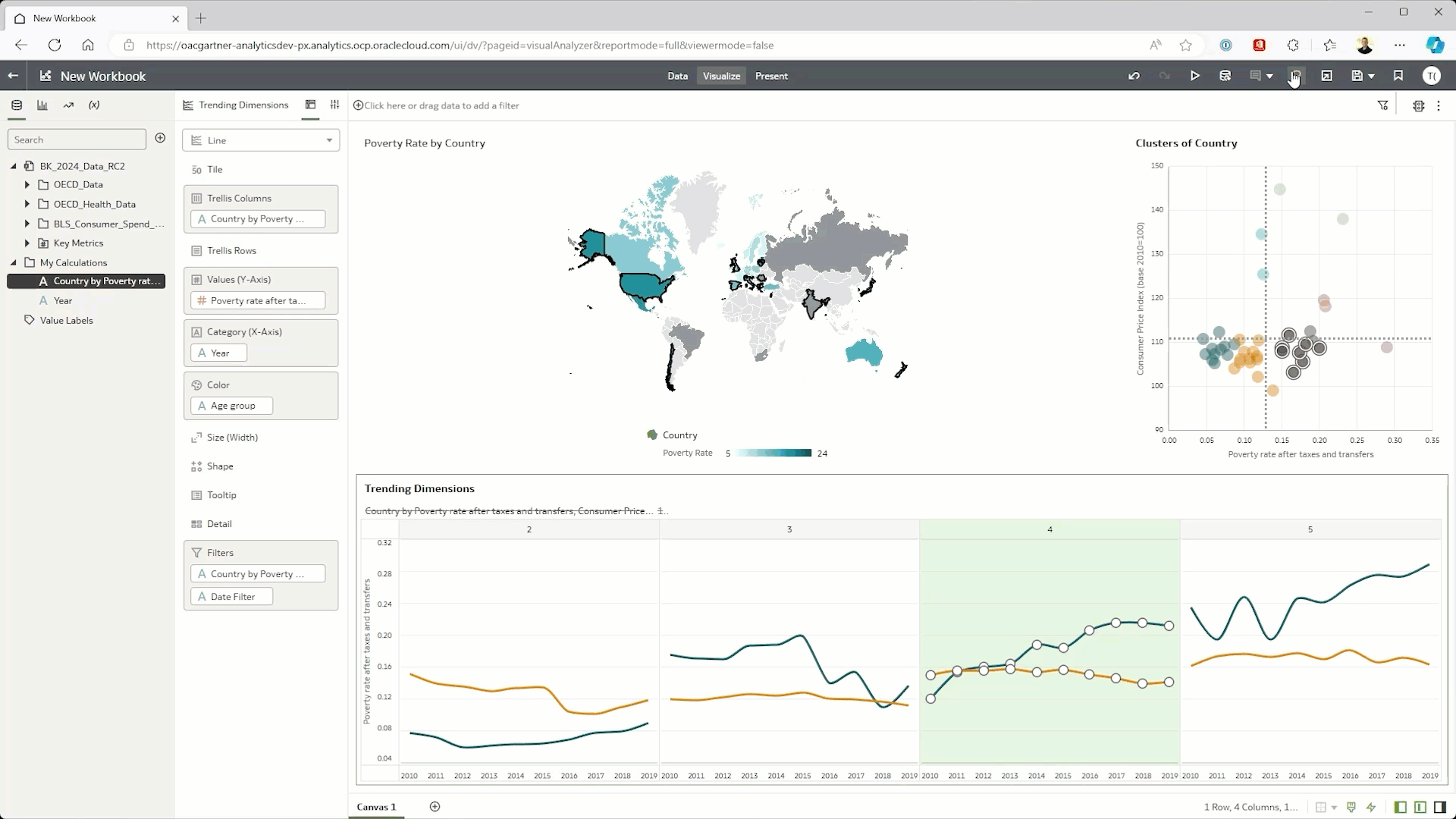Click the Undo icon in toolbar
Image resolution: width=1456 pixels, height=819 pixels.
click(1133, 76)
